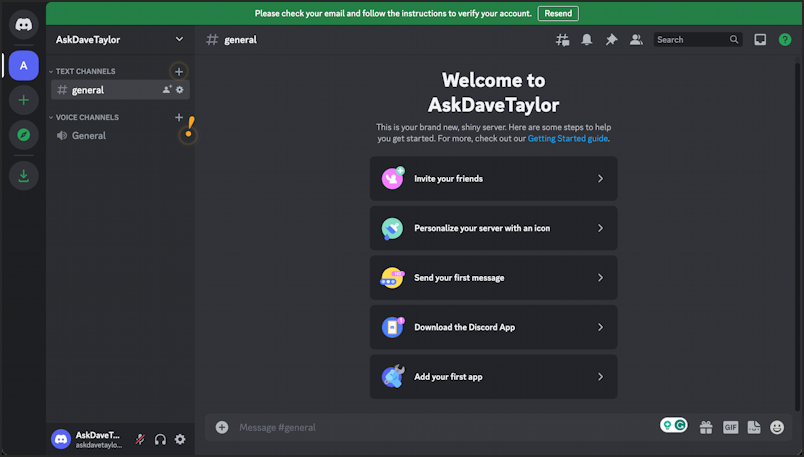Invite people to the general text channel

167,90
